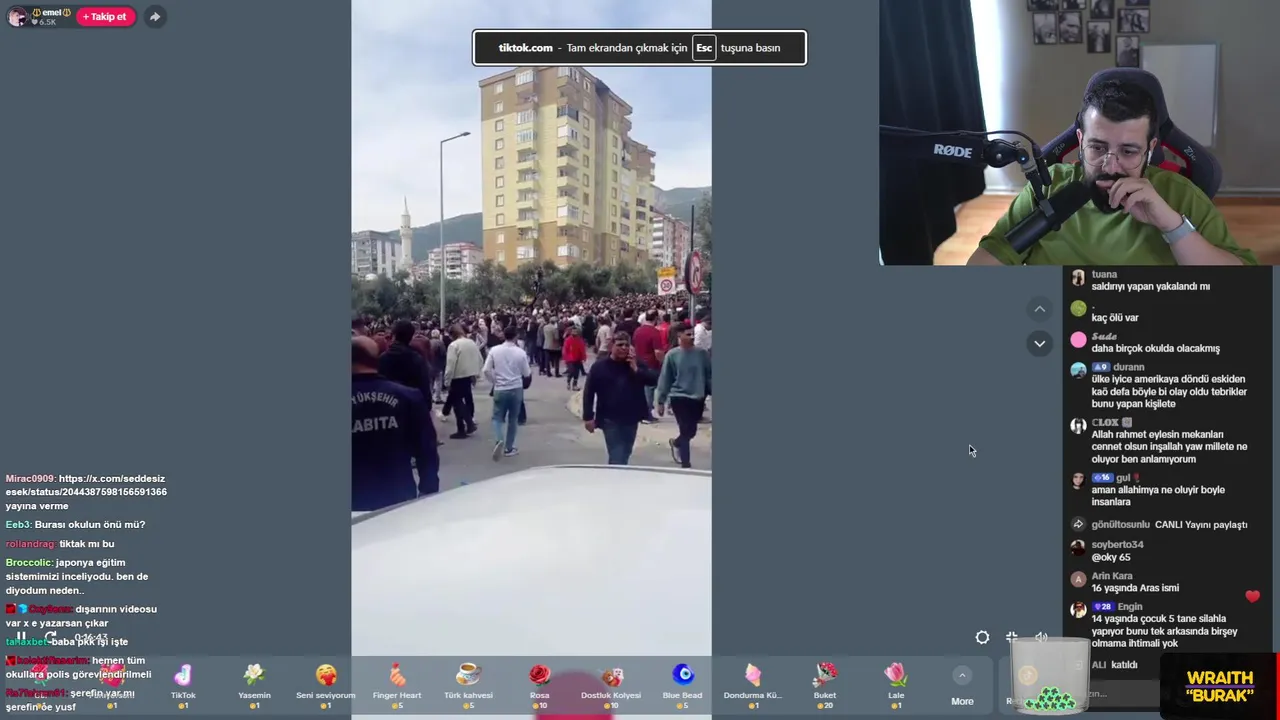Screen dimensions: 1280x720
Task: Click username tuana in chat
Action: pyautogui.click(x=1104, y=274)
